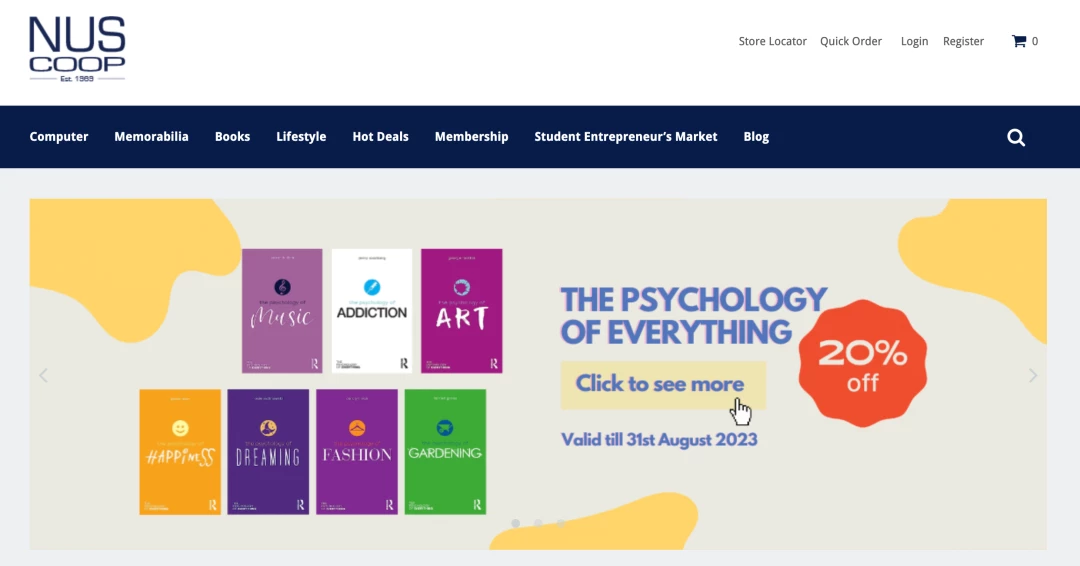
Task: Click the Psychology of Fashion book cover
Action: tap(357, 452)
